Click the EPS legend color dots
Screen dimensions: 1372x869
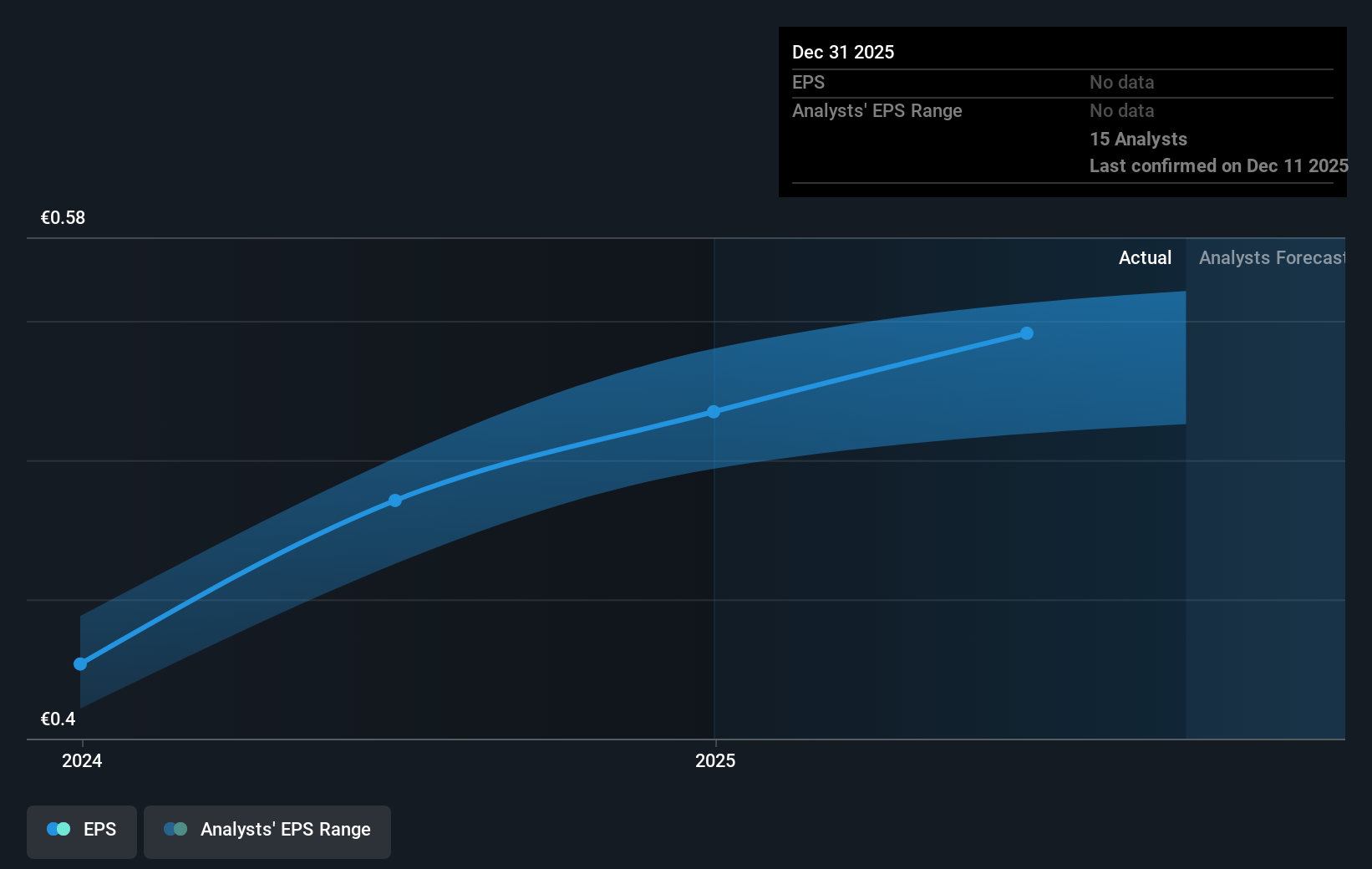click(x=58, y=829)
